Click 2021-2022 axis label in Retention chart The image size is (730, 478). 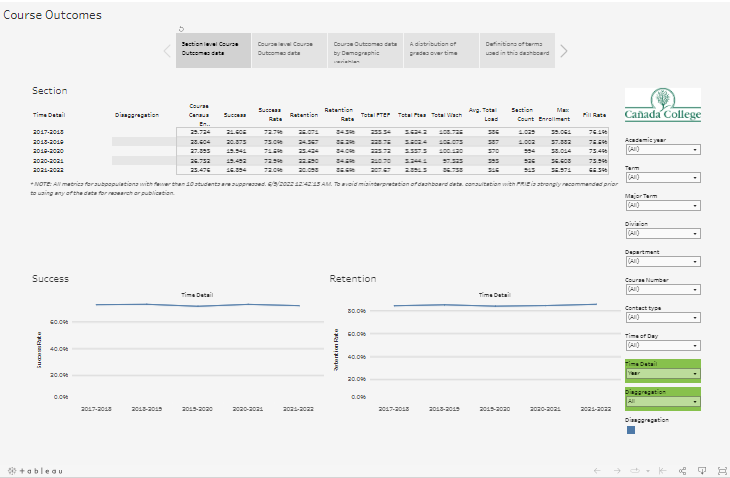[x=595, y=409]
